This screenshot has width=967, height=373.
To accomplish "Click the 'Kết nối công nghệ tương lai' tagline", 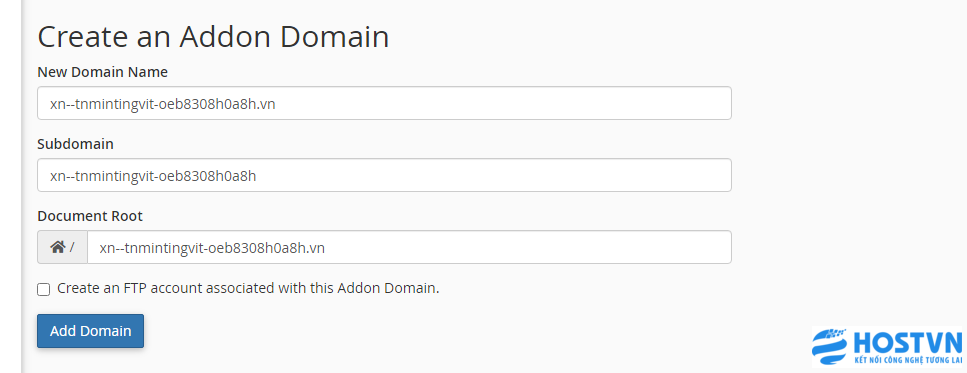I will [908, 359].
